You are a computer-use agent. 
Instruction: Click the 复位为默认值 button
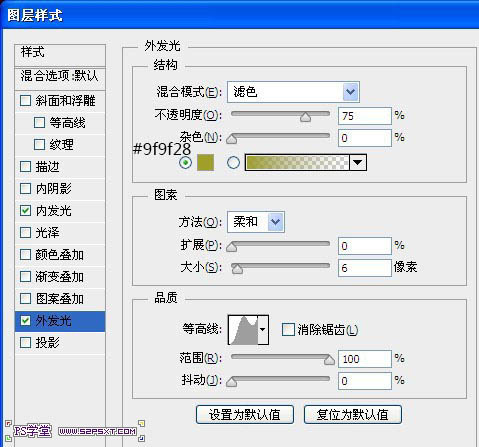click(x=353, y=415)
